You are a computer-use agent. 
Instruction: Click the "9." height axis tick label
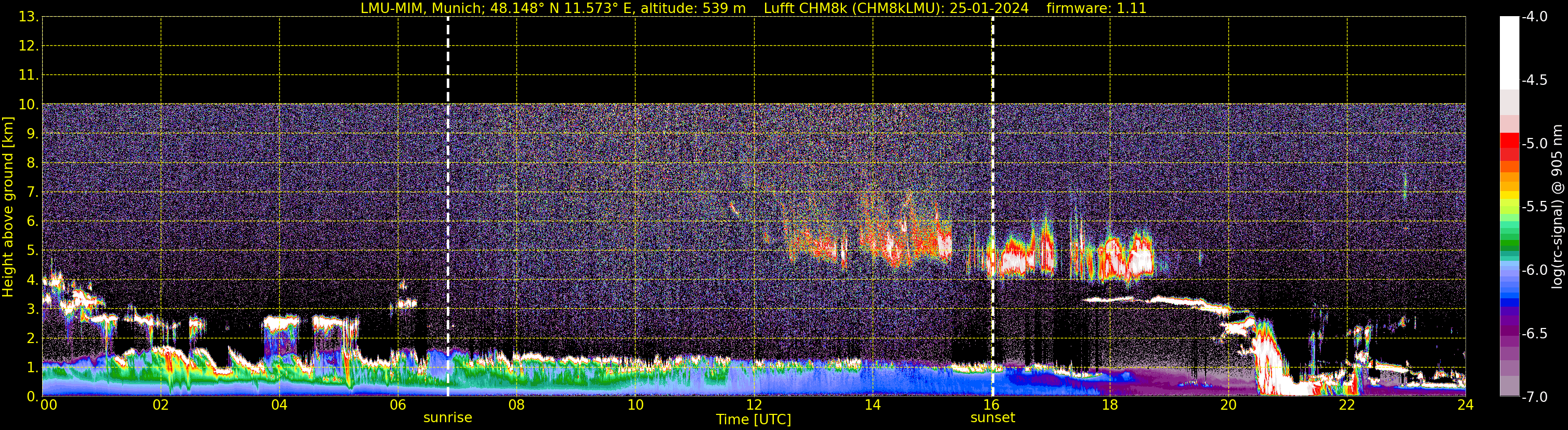click(x=32, y=134)
